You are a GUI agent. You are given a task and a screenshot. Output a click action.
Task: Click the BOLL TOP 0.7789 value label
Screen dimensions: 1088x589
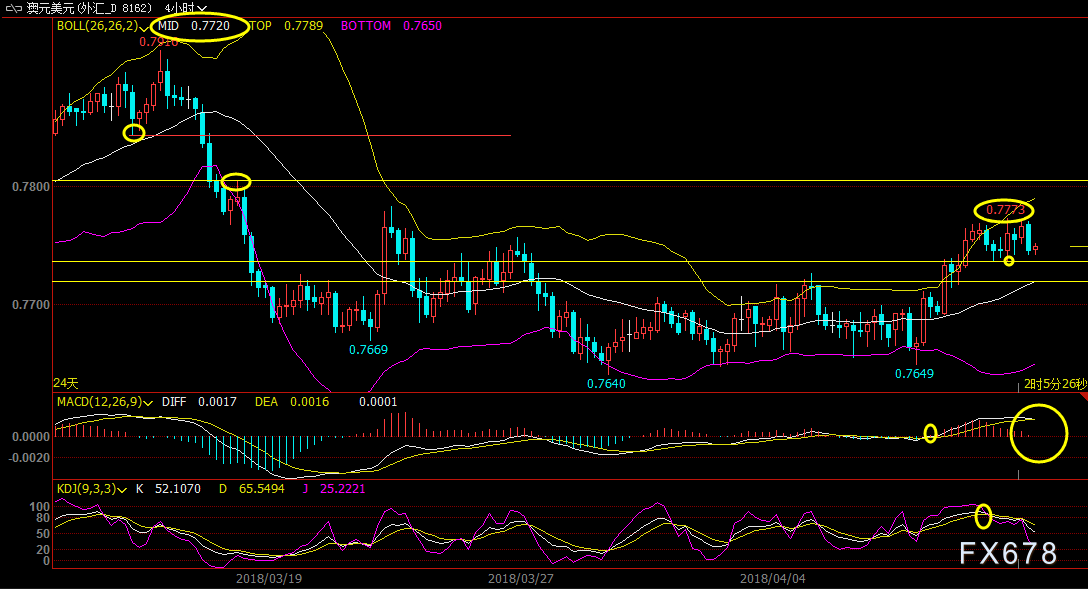286,26
